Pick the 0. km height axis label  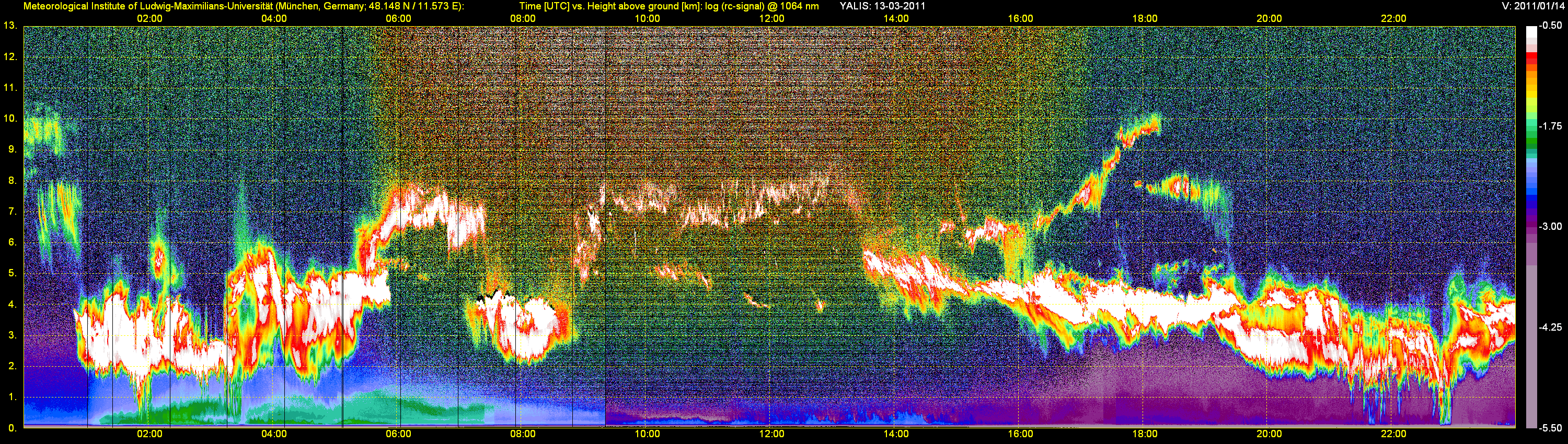(x=12, y=428)
